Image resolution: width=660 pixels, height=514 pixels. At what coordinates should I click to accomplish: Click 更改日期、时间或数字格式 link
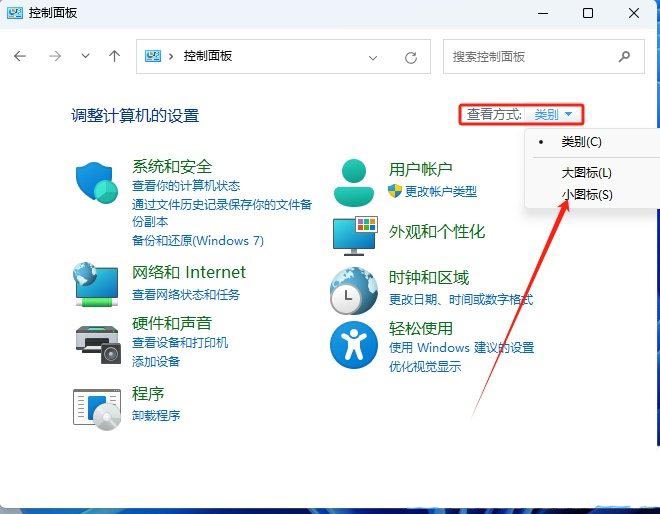(x=460, y=300)
